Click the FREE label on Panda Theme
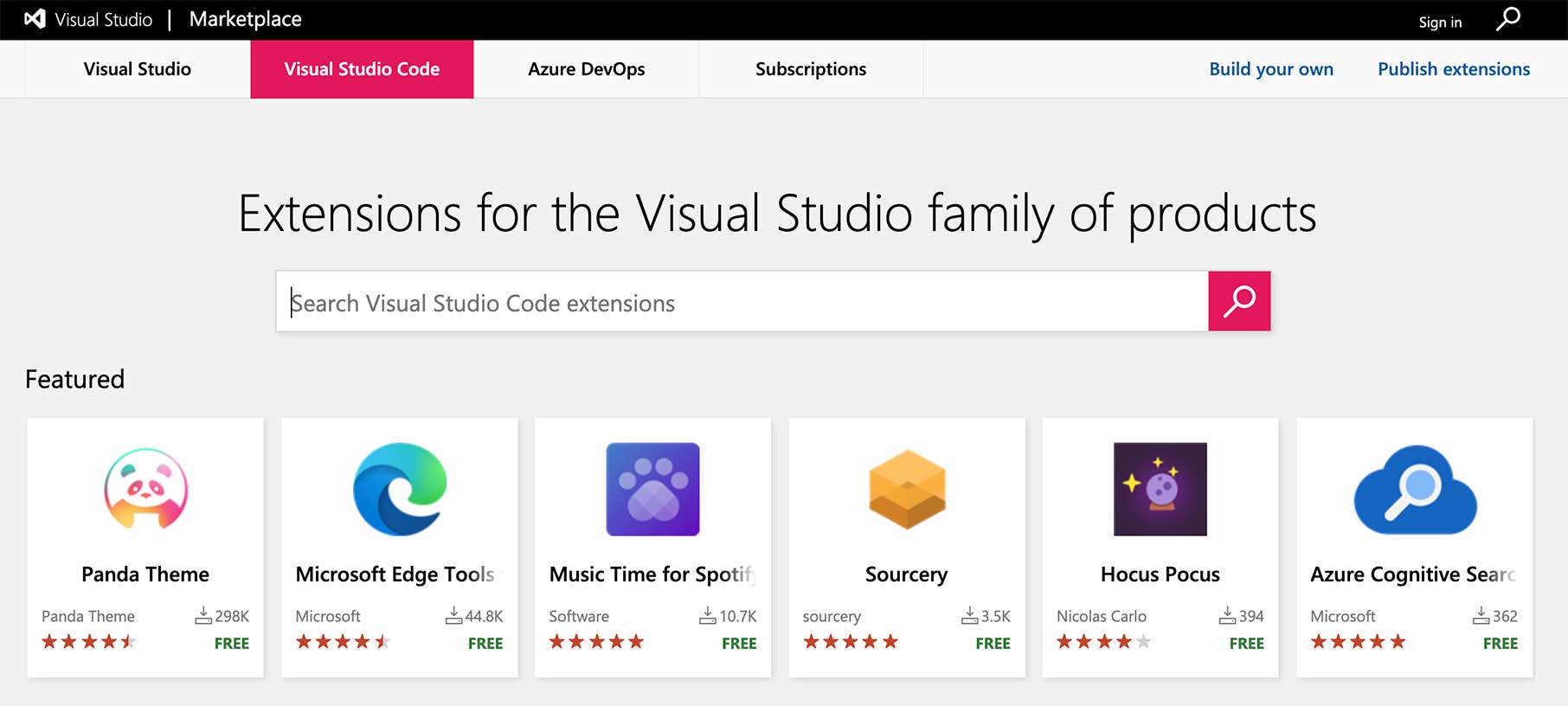 tap(232, 644)
